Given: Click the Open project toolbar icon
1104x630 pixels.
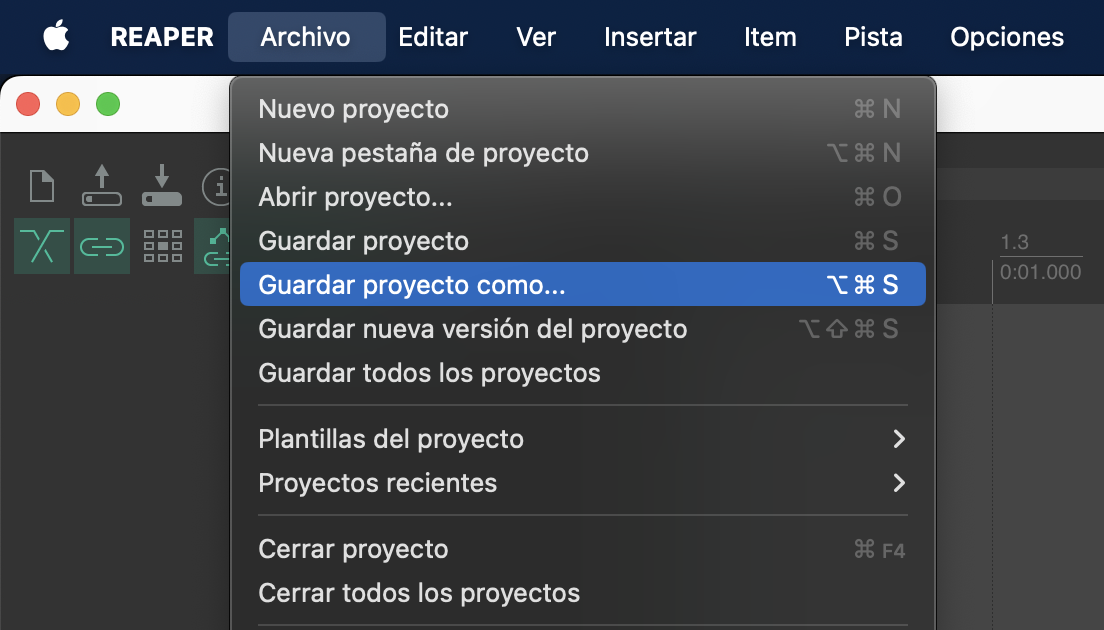Looking at the screenshot, I should (x=101, y=186).
